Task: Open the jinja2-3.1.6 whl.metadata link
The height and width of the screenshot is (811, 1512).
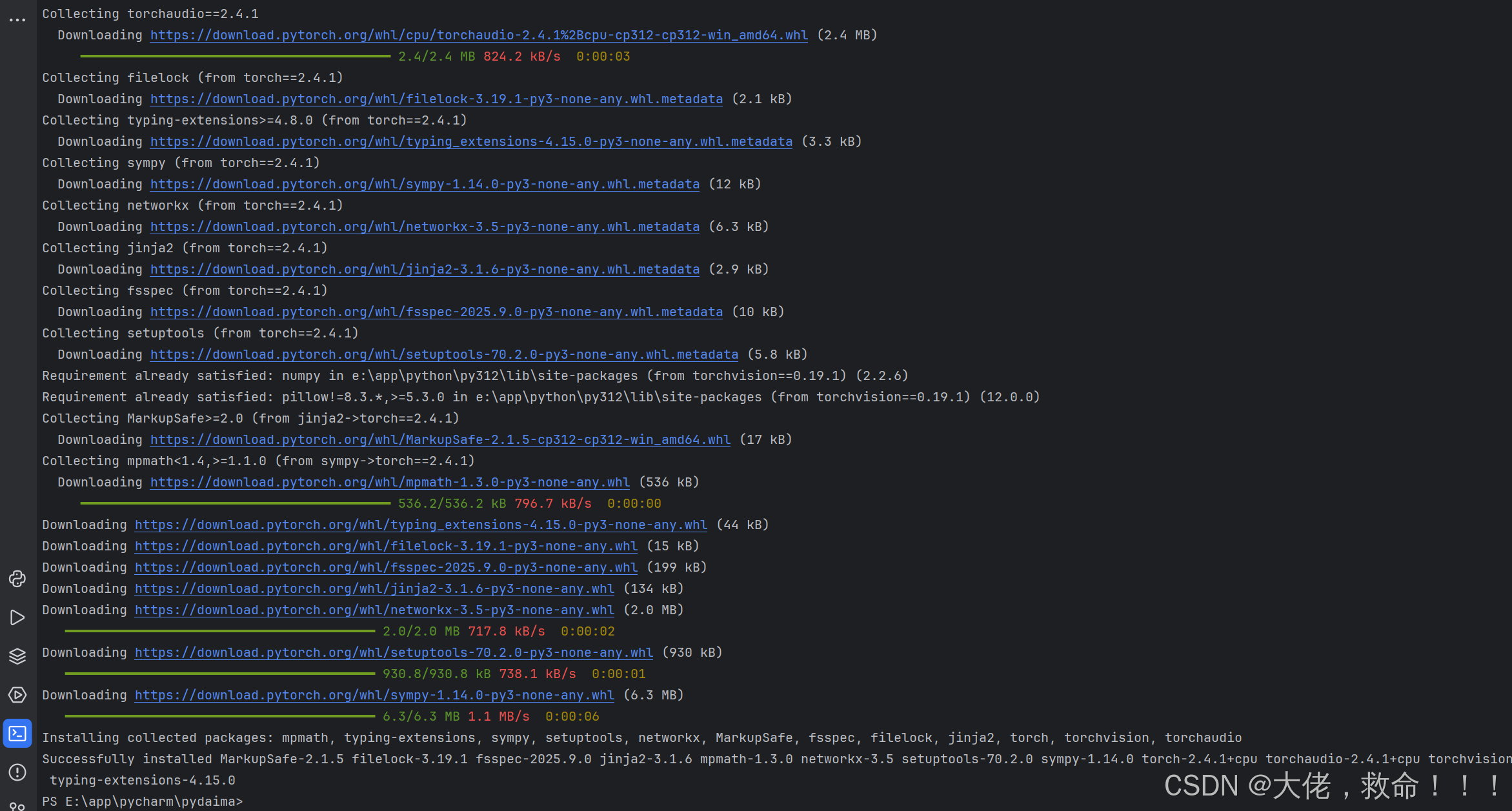Action: point(424,270)
